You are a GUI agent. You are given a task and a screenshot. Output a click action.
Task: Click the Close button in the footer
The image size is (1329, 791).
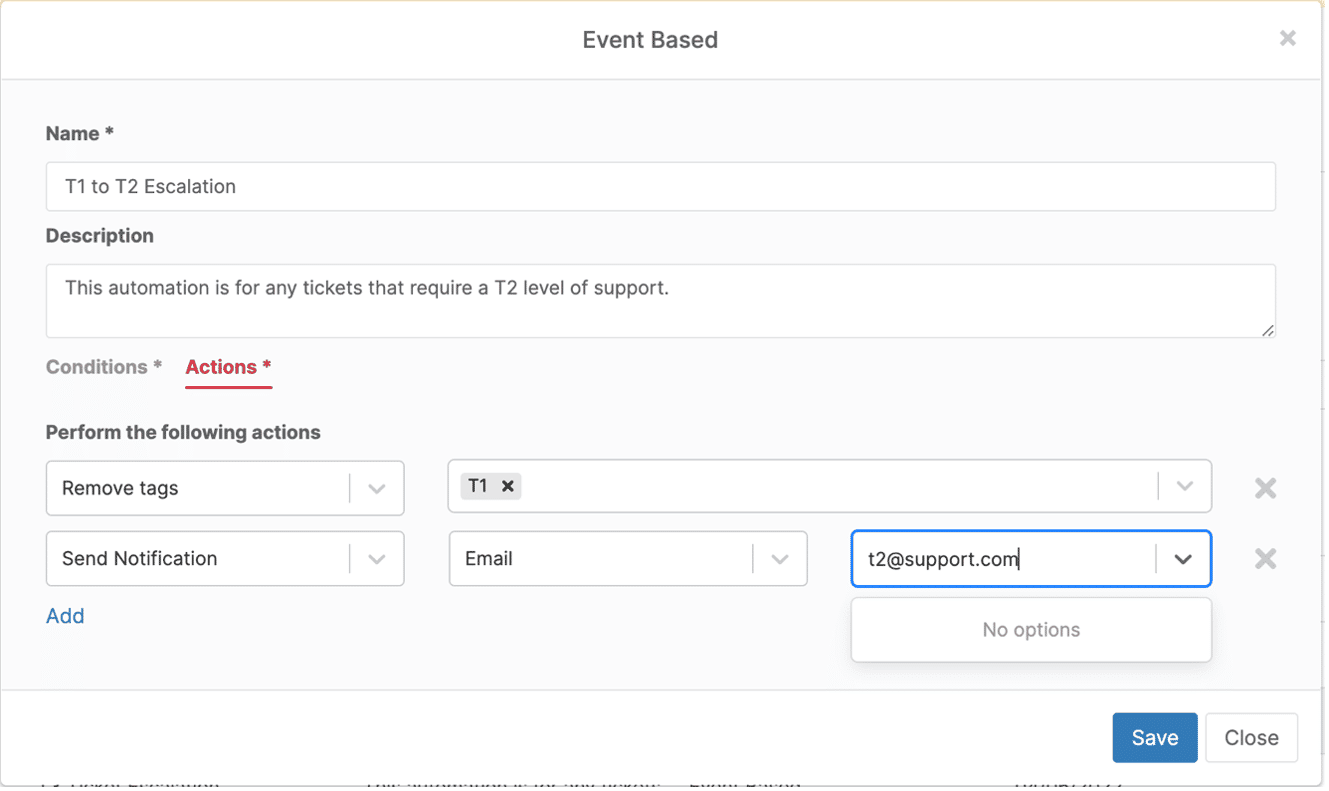coord(1251,737)
